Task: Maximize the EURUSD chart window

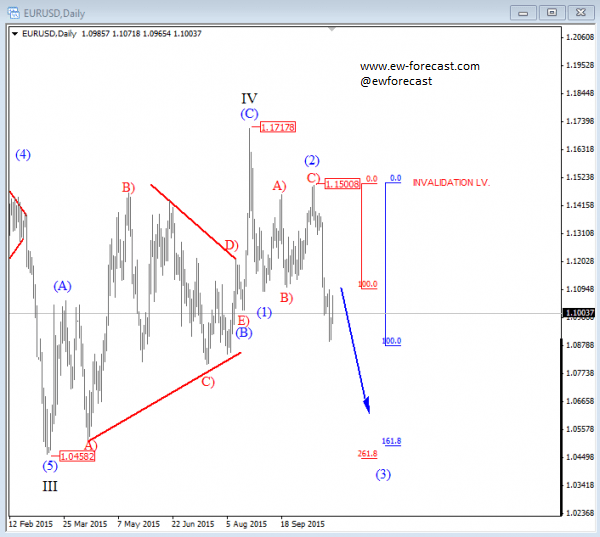Action: [550, 12]
